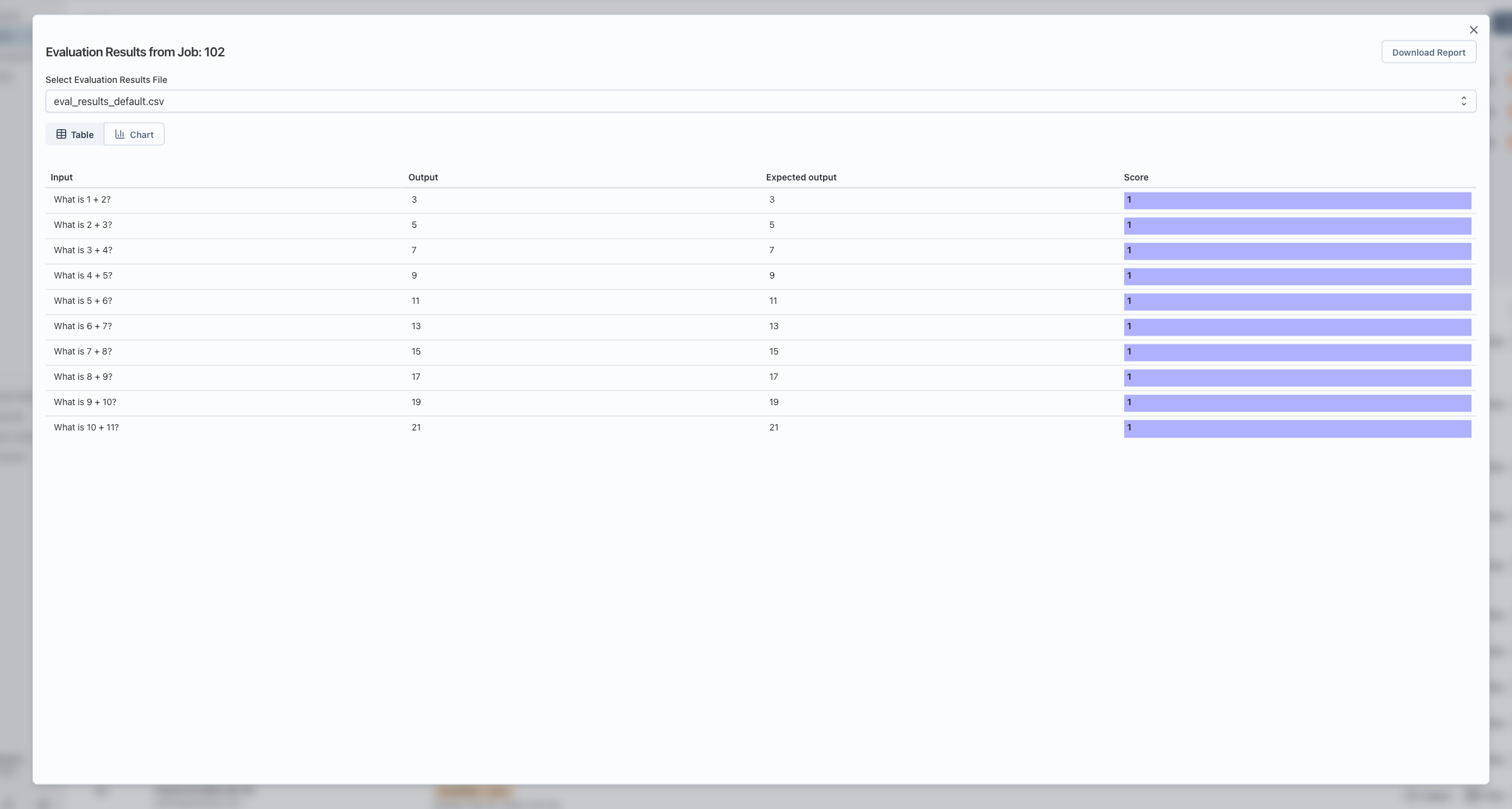Click the up-down chevron in the file selector
The height and width of the screenshot is (809, 1512).
(x=1464, y=100)
